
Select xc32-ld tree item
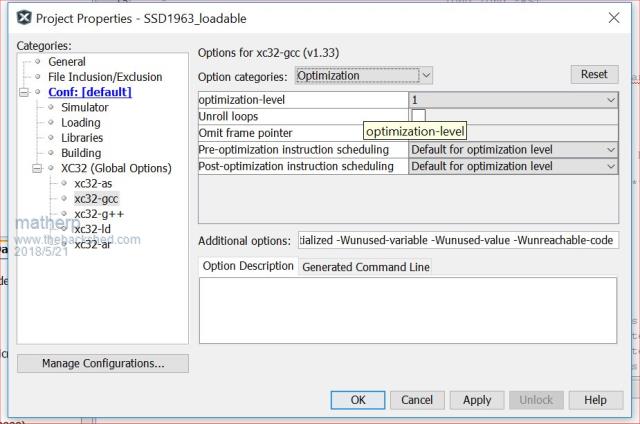pyautogui.click(x=92, y=229)
